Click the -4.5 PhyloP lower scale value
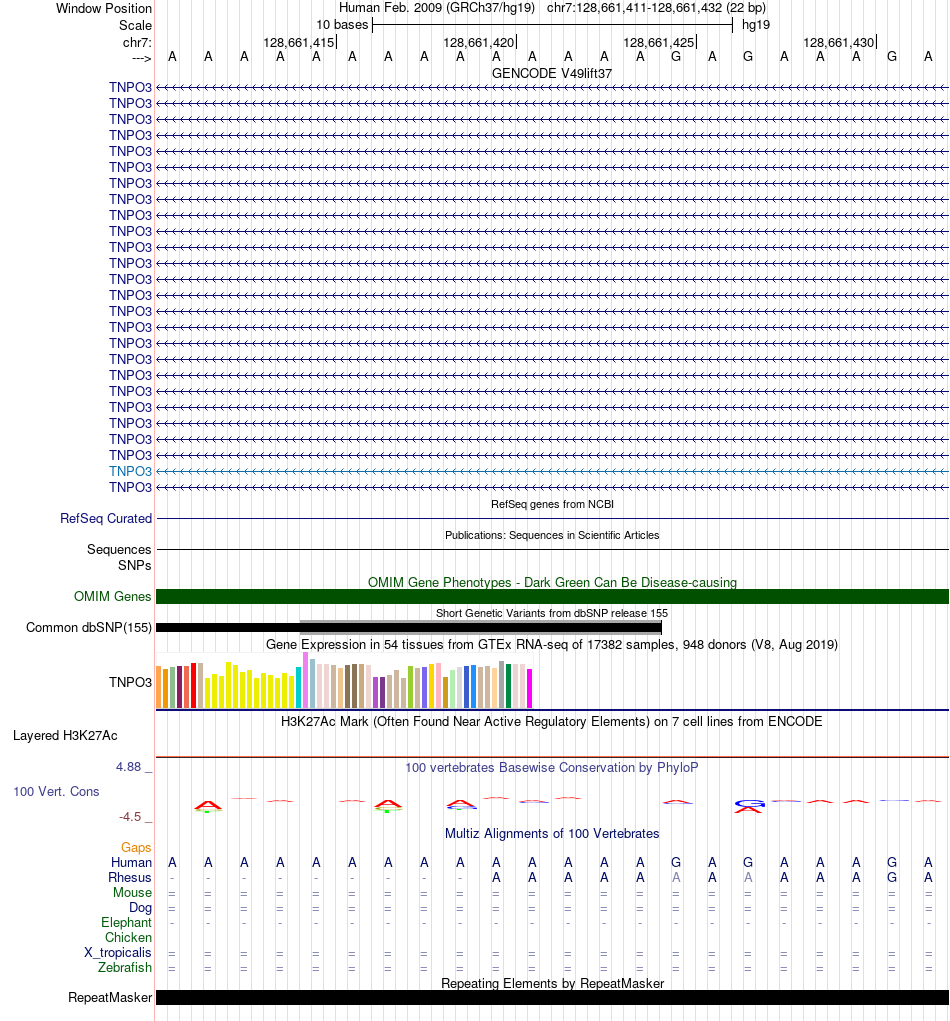The width and height of the screenshot is (950, 1021). [130, 817]
